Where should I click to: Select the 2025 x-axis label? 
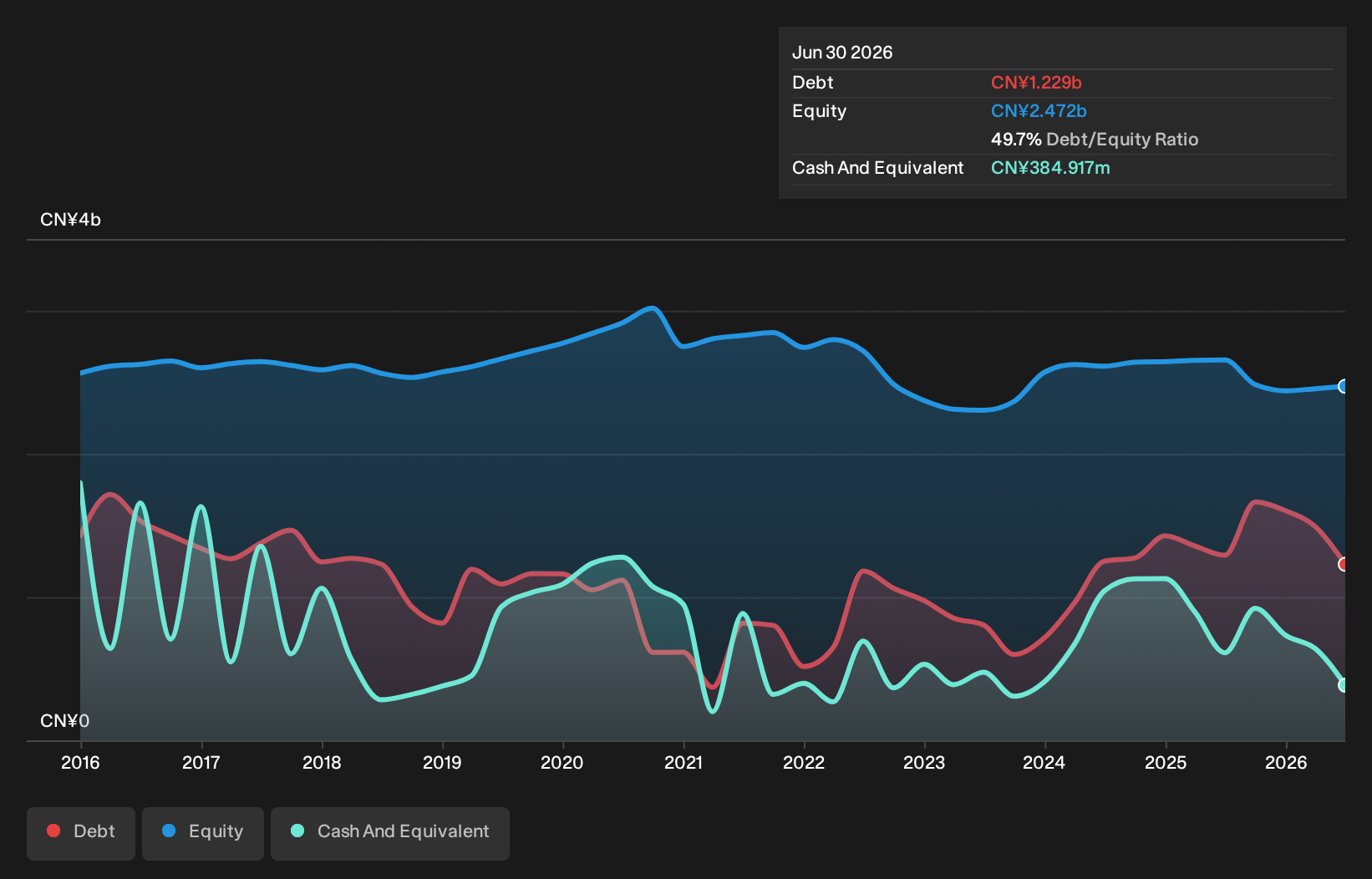coord(1166,762)
